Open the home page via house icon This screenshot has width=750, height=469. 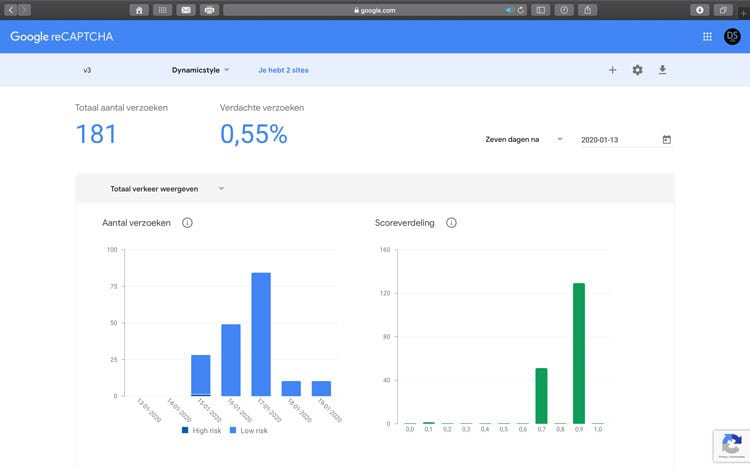tap(139, 10)
